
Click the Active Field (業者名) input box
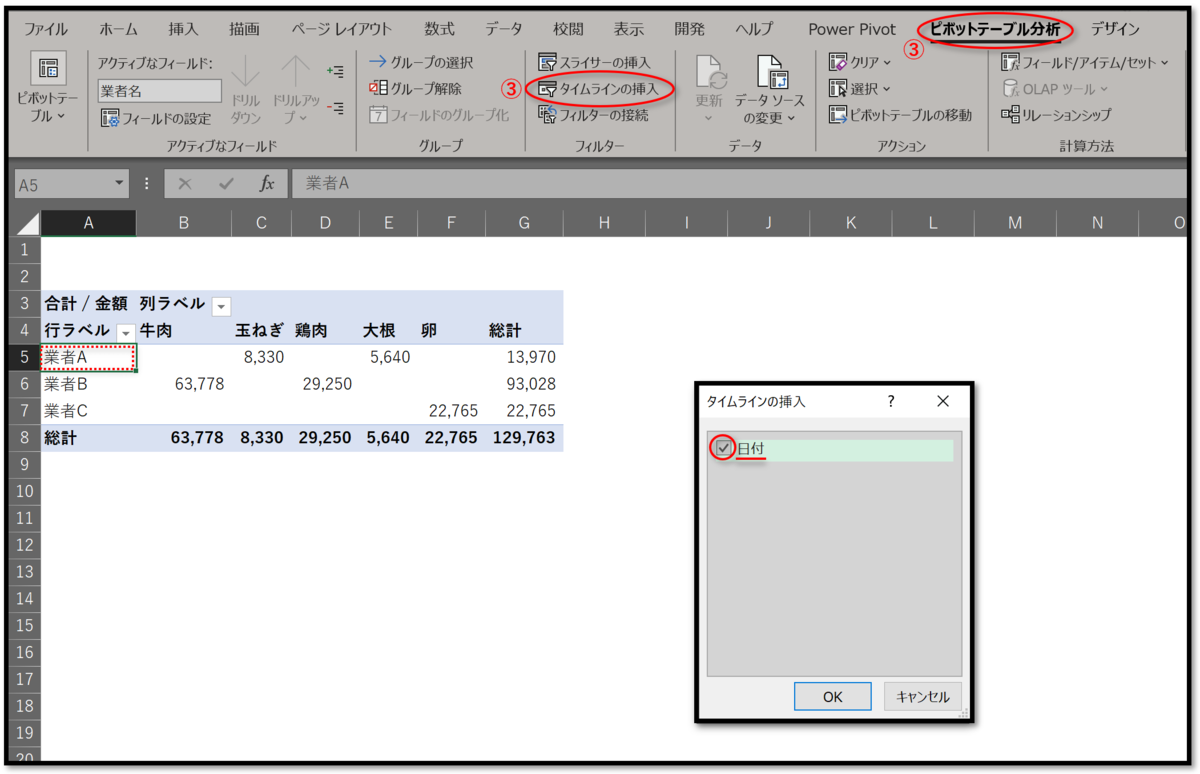[x=159, y=91]
